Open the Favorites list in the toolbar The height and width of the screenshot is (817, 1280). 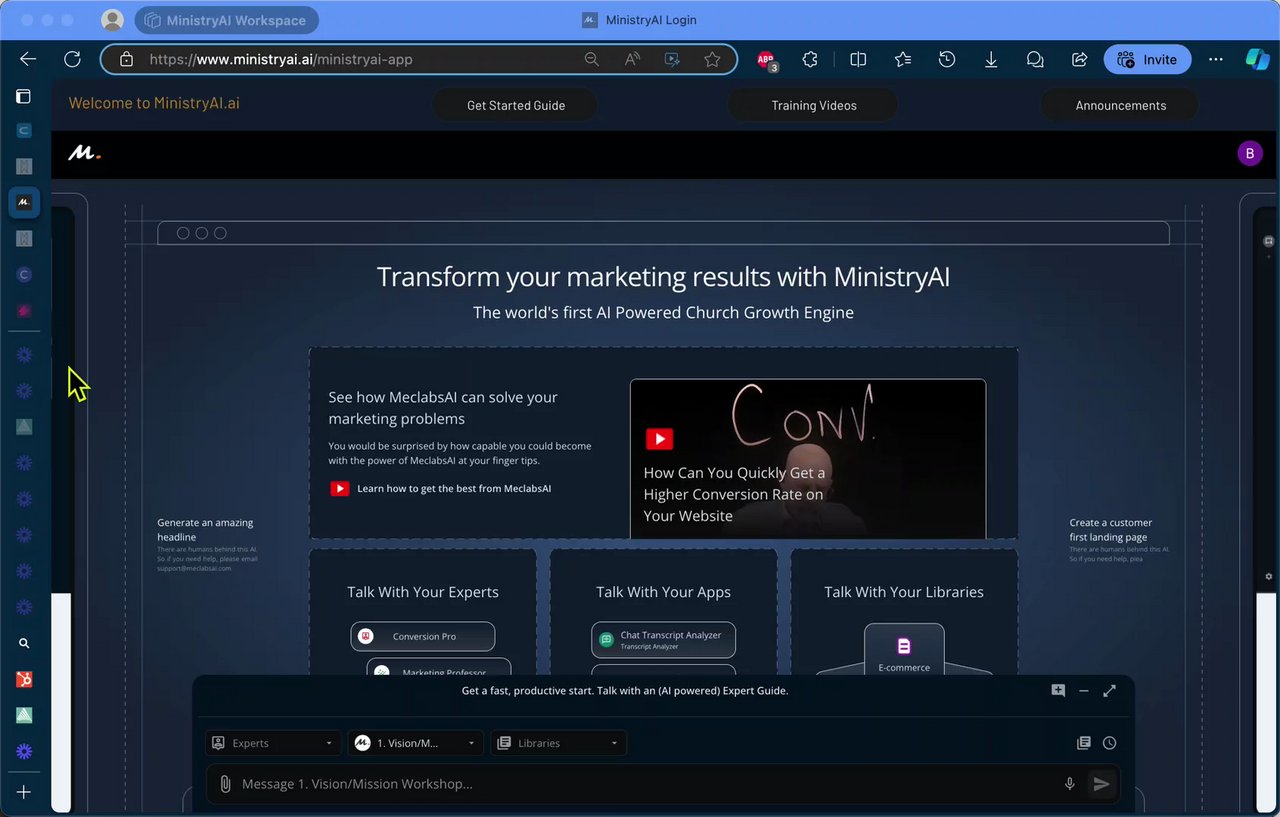(x=903, y=59)
